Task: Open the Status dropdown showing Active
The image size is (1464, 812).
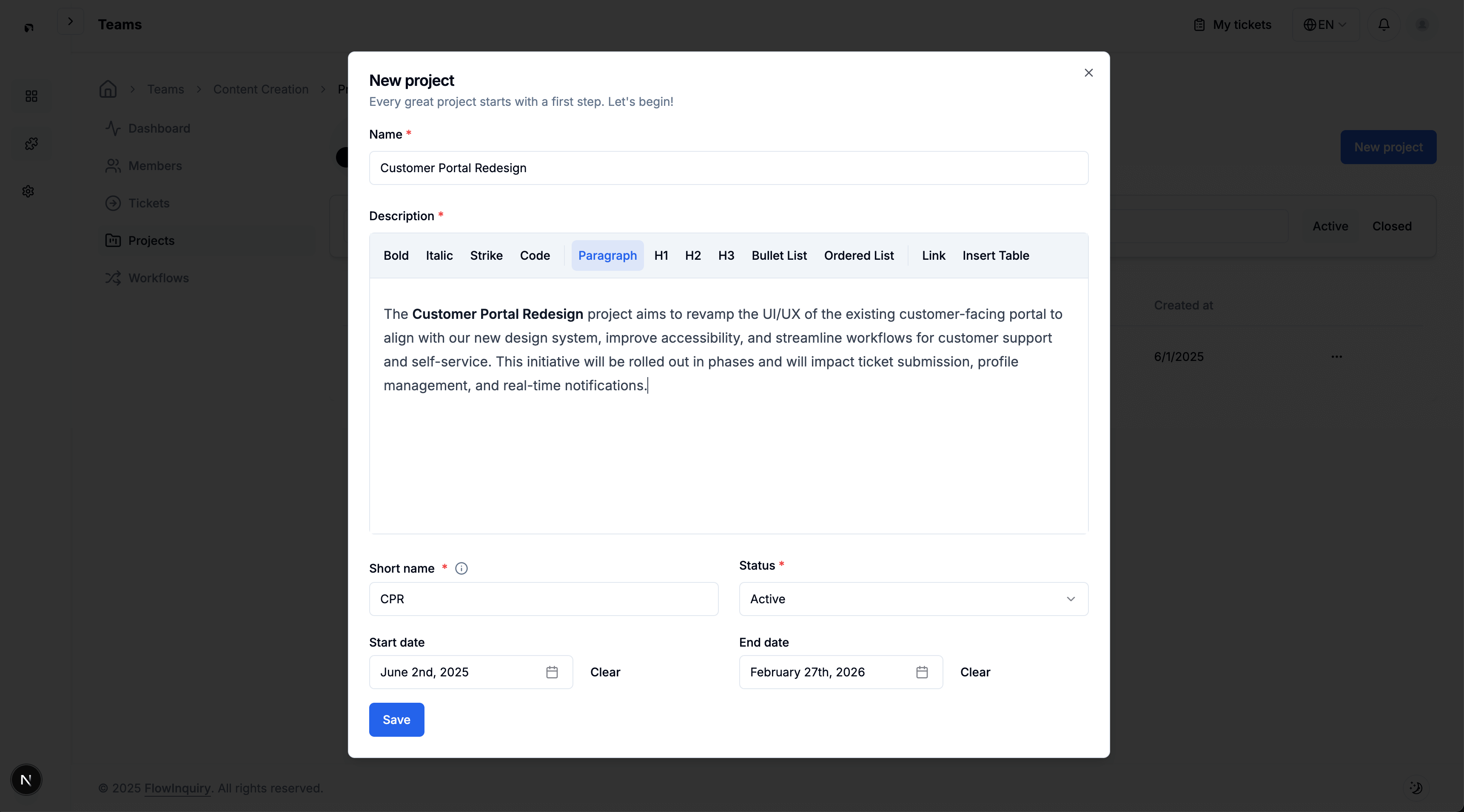Action: coord(913,599)
